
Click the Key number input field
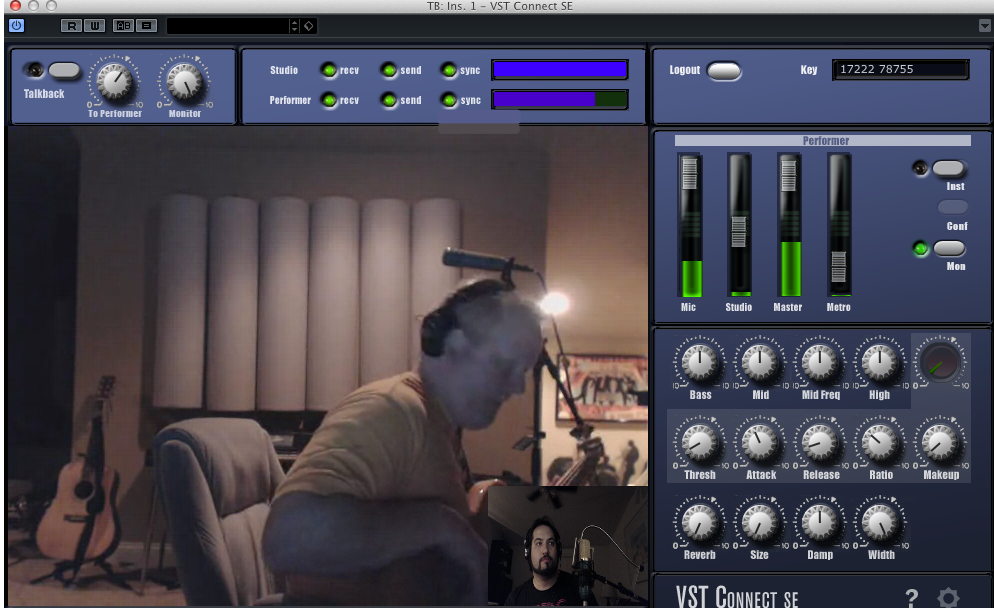(x=900, y=70)
